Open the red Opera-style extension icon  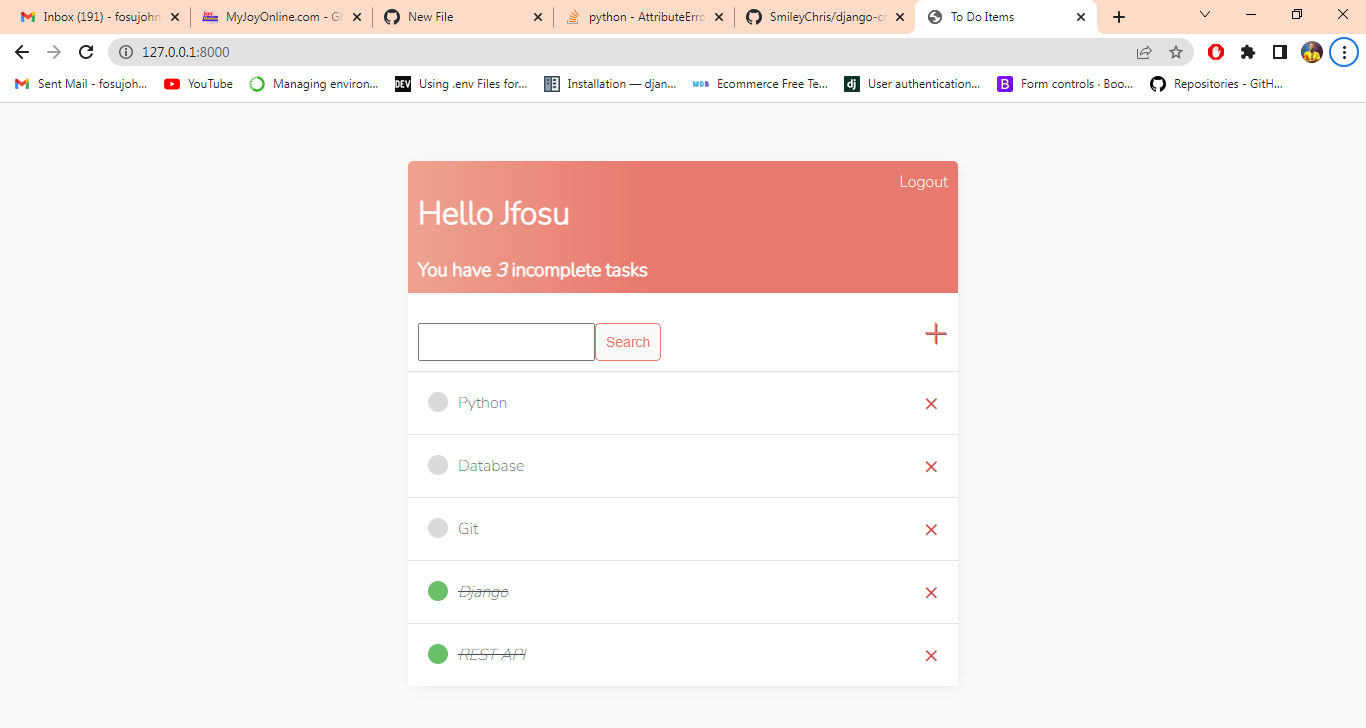[1216, 52]
